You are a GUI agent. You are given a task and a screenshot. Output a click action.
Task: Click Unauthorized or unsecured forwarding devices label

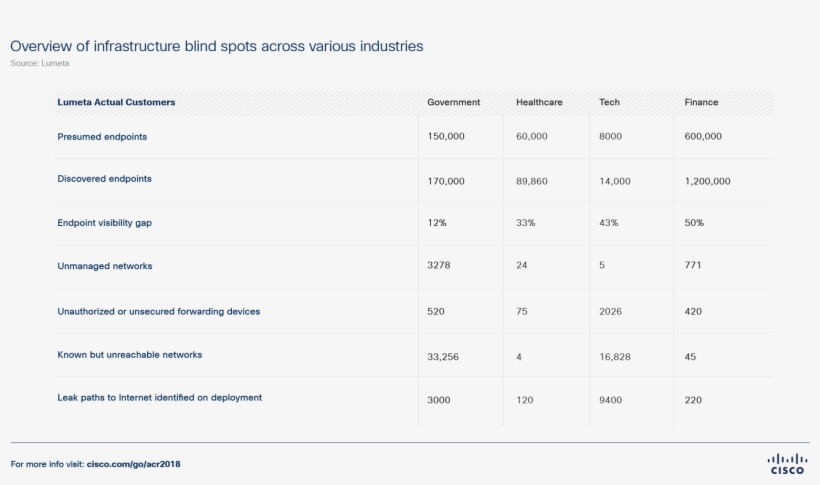click(158, 311)
